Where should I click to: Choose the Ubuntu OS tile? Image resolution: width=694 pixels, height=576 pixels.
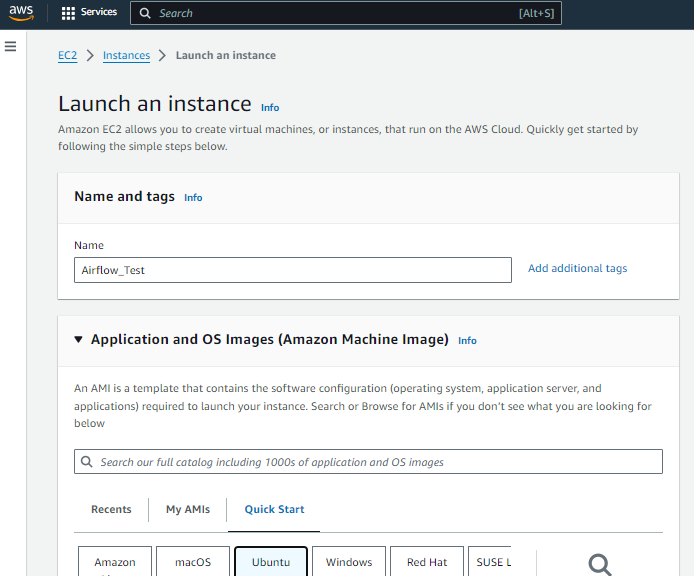(271, 562)
